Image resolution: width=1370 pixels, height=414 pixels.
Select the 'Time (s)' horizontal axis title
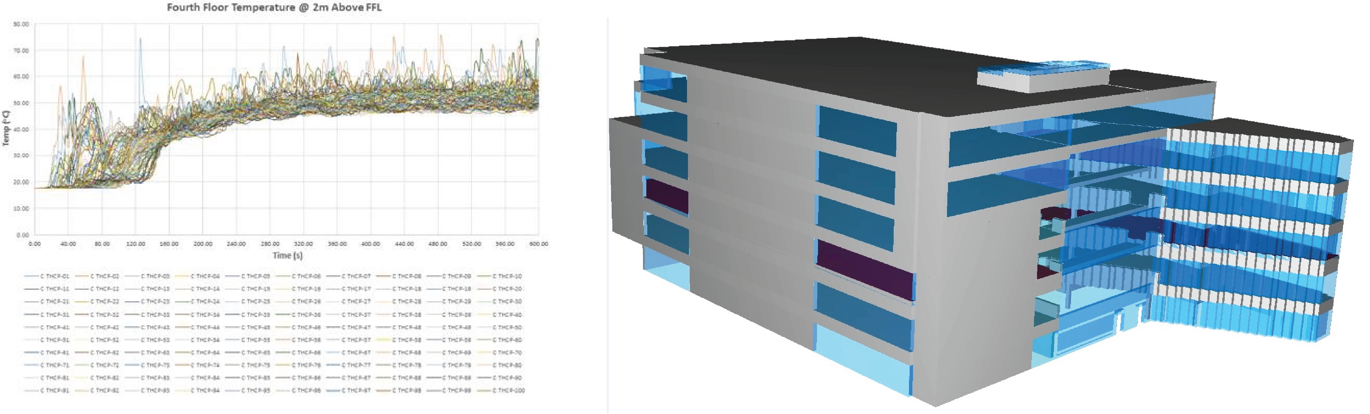(286, 256)
